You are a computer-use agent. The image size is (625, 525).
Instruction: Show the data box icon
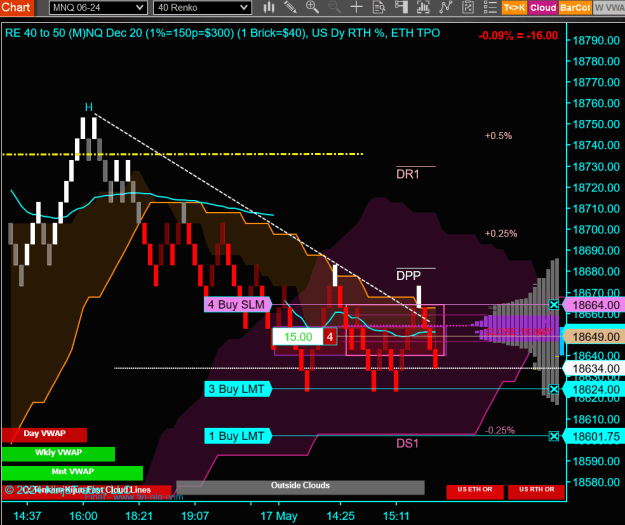(379, 7)
